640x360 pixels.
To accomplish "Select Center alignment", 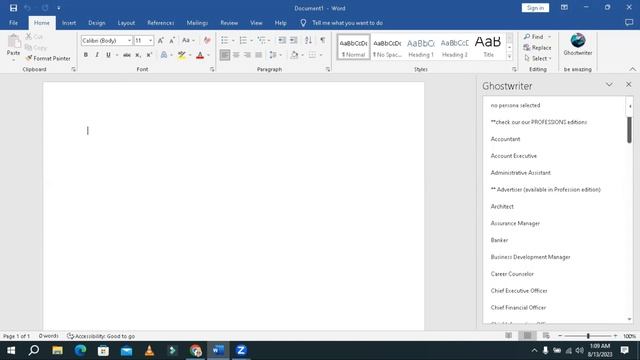I will tap(236, 55).
